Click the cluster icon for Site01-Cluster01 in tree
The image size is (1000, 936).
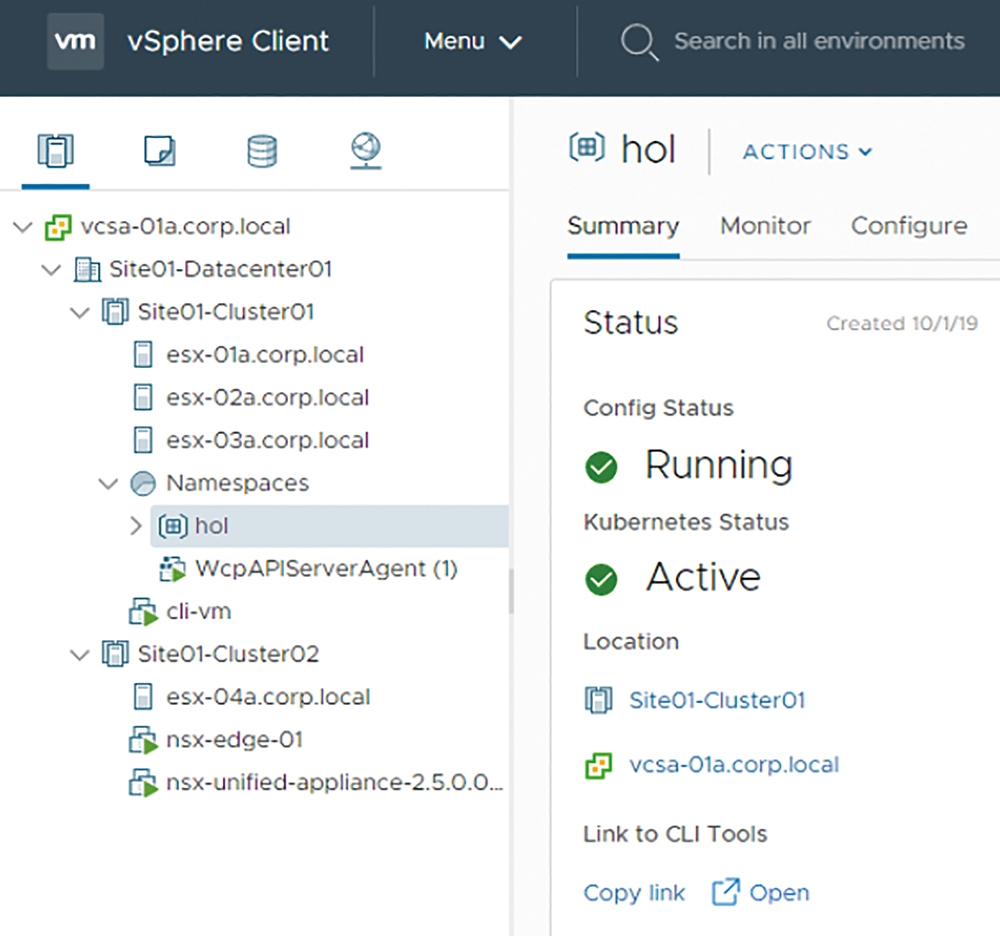point(115,312)
